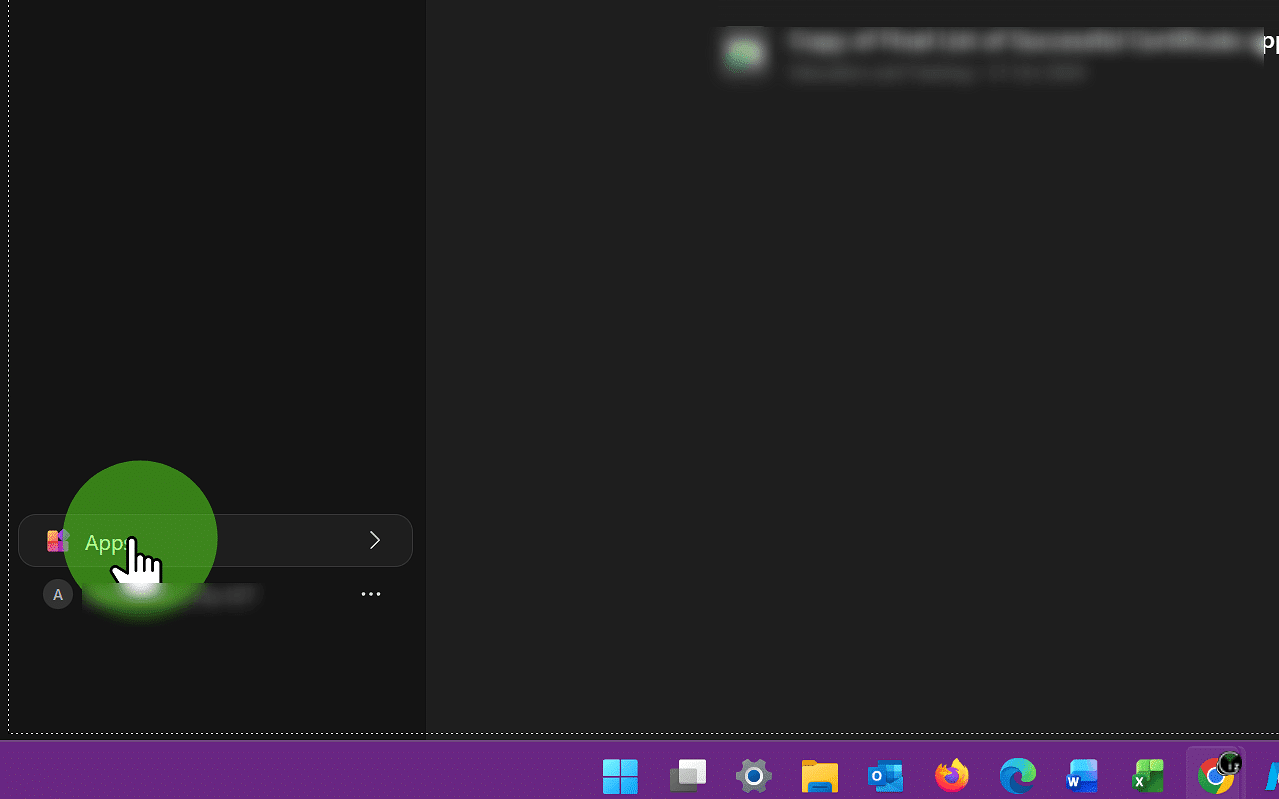This screenshot has height=799, width=1279.
Task: Open File Explorer
Action: (819, 775)
